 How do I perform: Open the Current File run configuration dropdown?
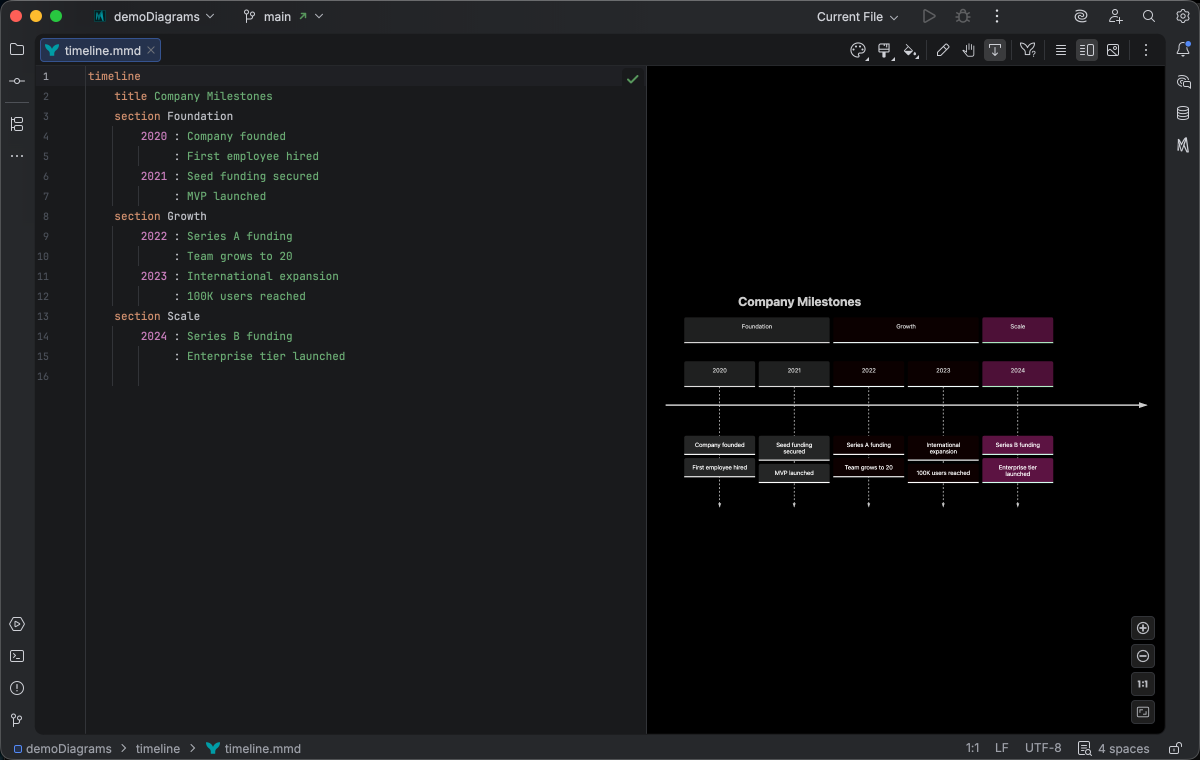click(857, 16)
